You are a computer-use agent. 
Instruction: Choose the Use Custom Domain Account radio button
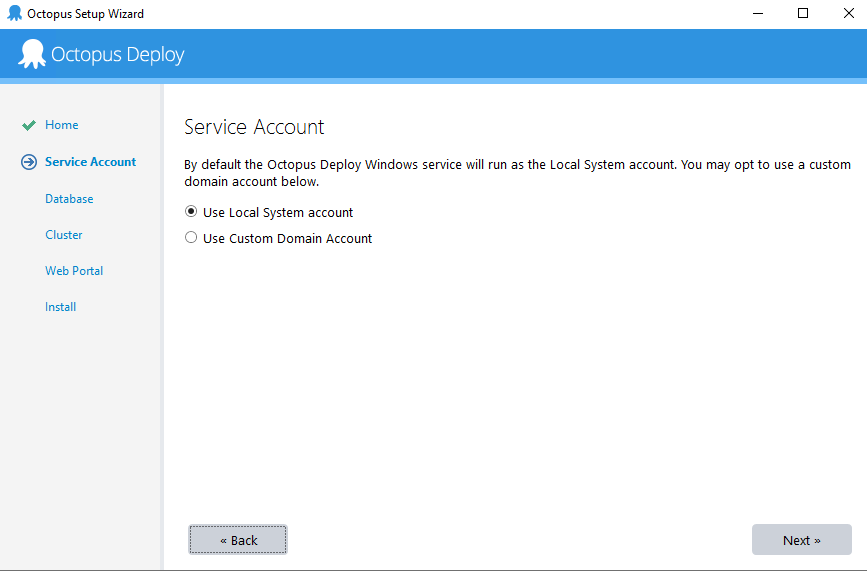pyautogui.click(x=191, y=238)
